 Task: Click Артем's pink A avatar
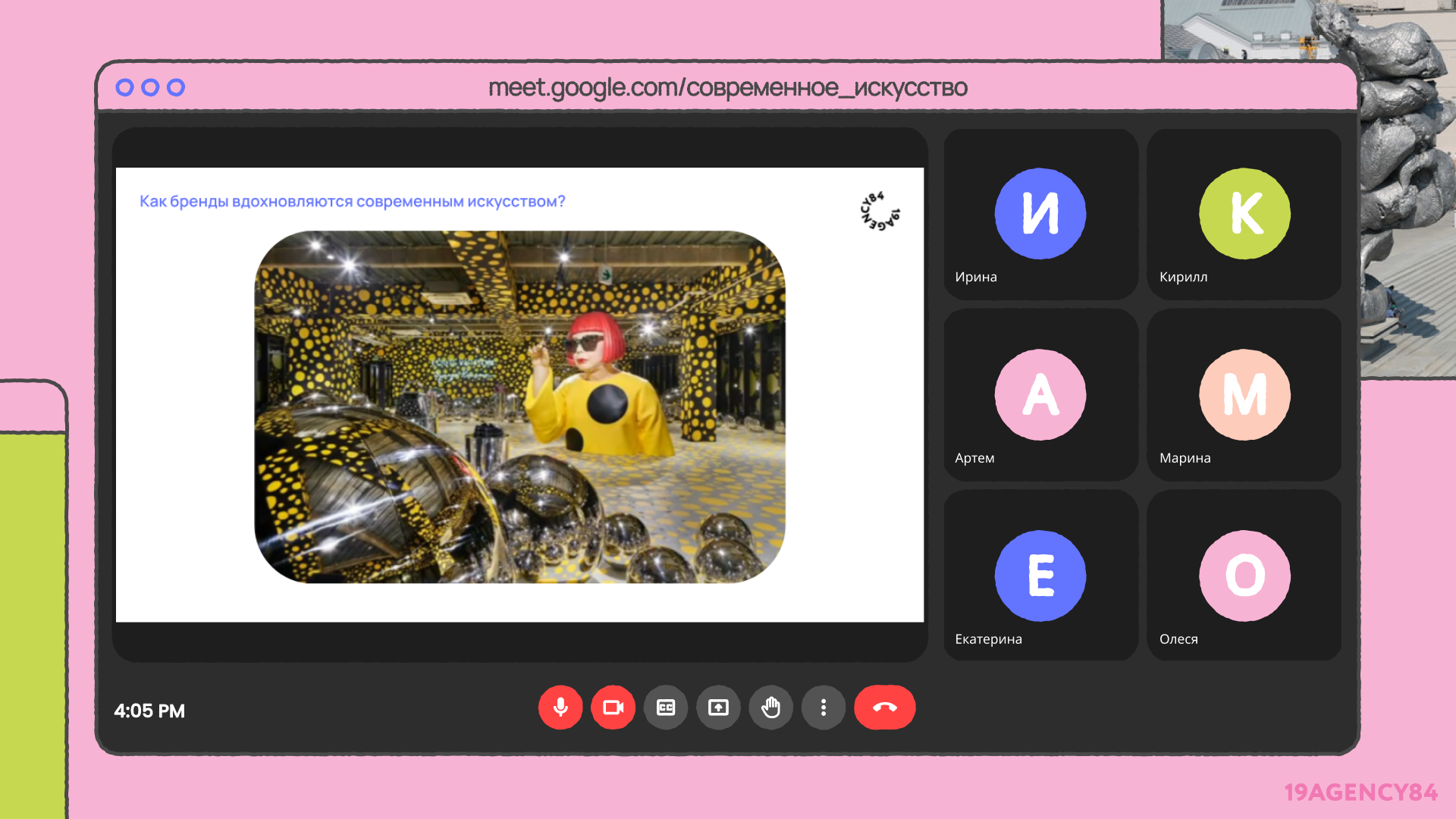point(1040,395)
